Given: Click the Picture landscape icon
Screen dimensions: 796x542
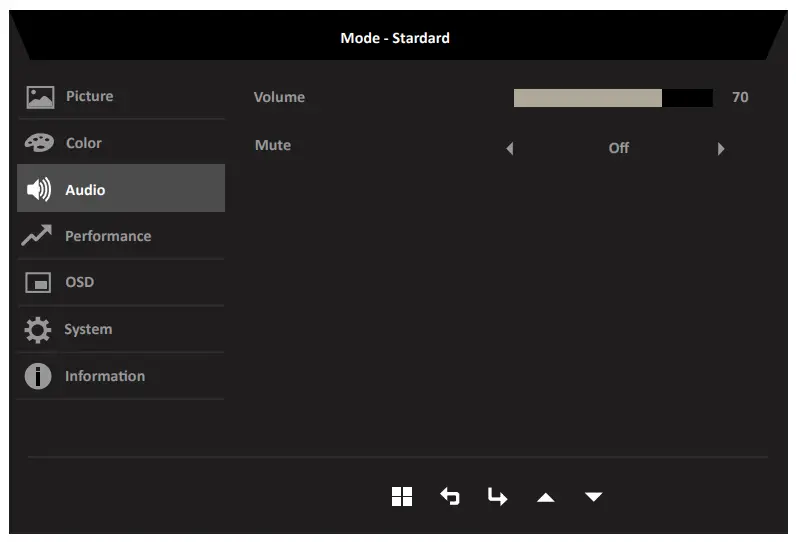Looking at the screenshot, I should tap(40, 97).
